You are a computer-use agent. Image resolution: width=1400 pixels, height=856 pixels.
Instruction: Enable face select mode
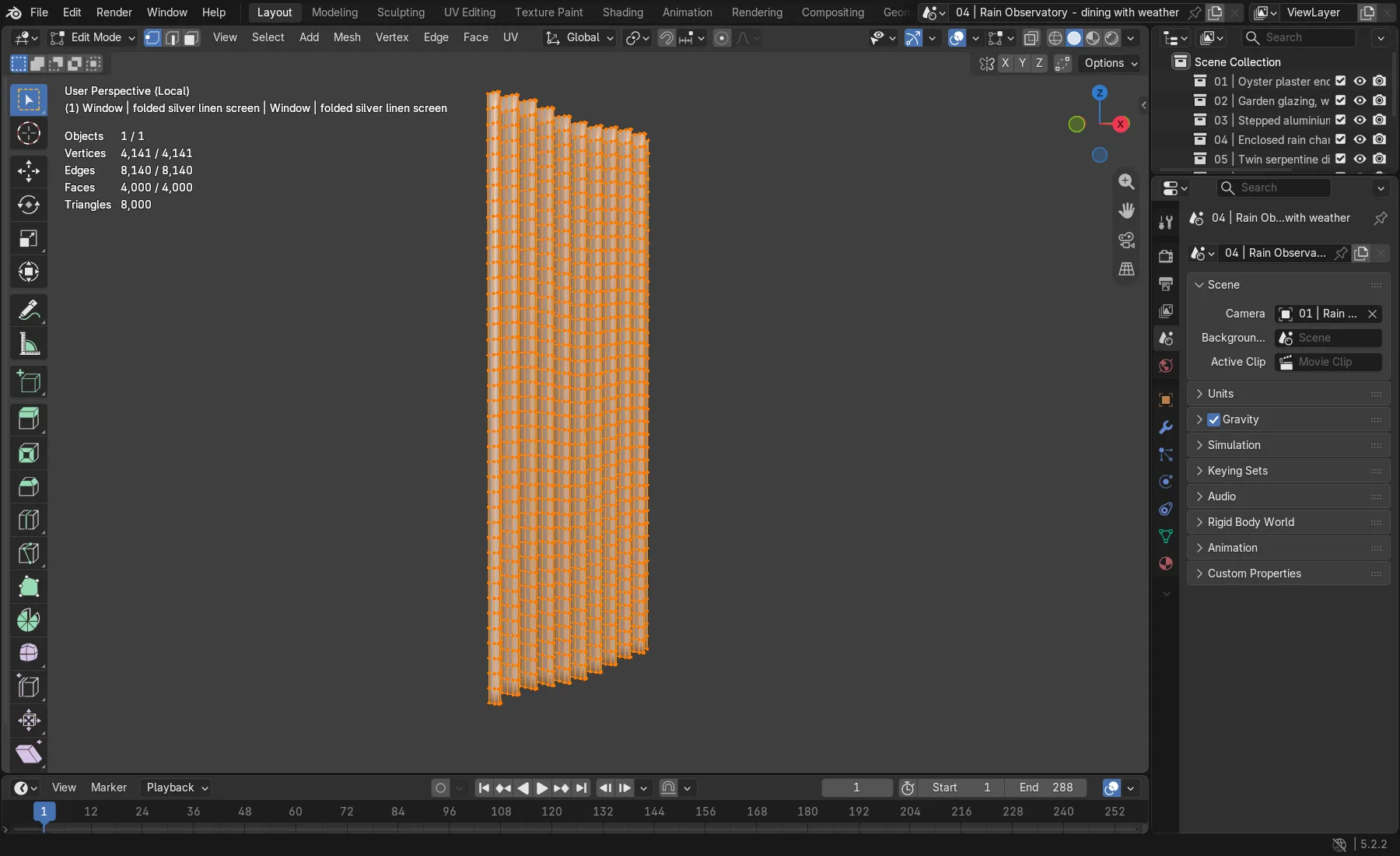pos(191,37)
